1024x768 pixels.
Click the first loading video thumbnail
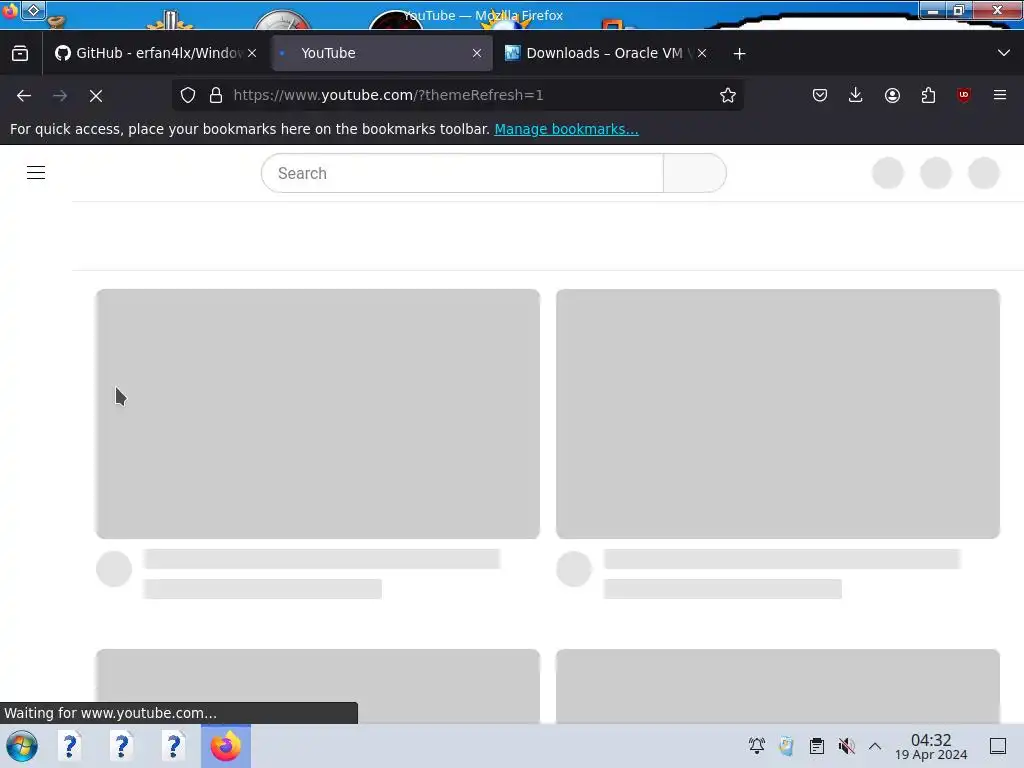[318, 414]
